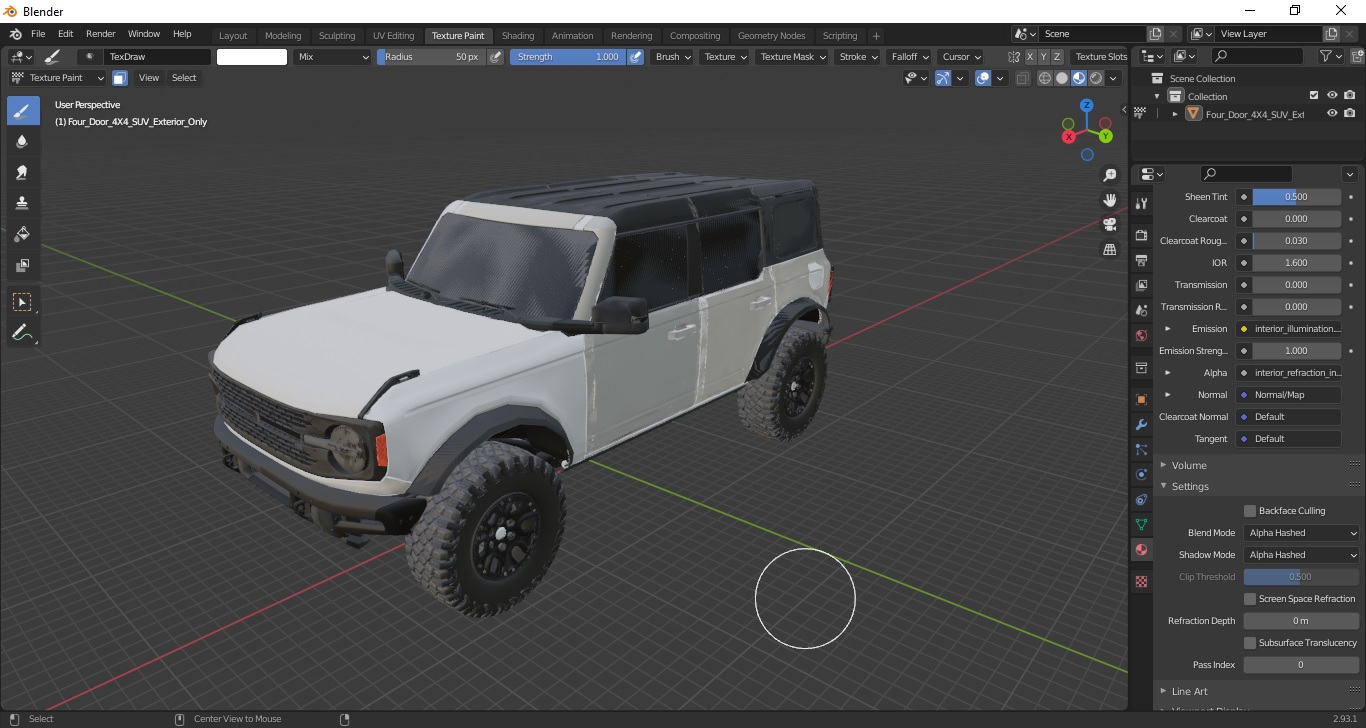Open the Render menu
Screen dimensions: 1366x728
100,34
